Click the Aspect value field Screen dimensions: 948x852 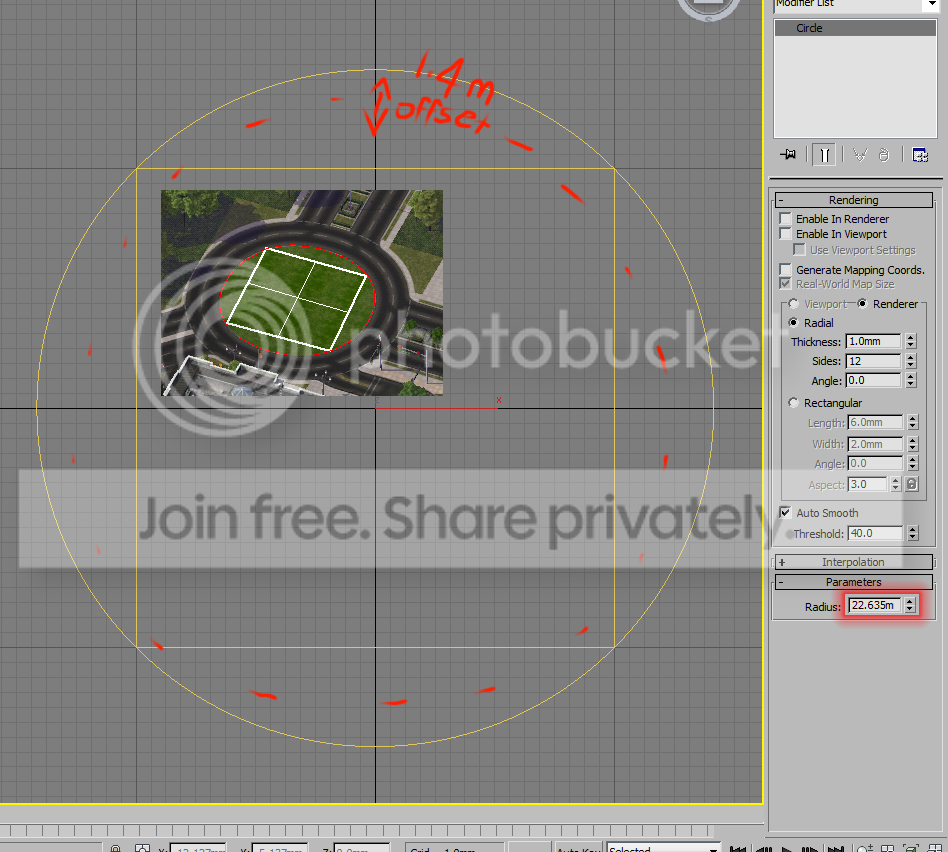[x=867, y=484]
